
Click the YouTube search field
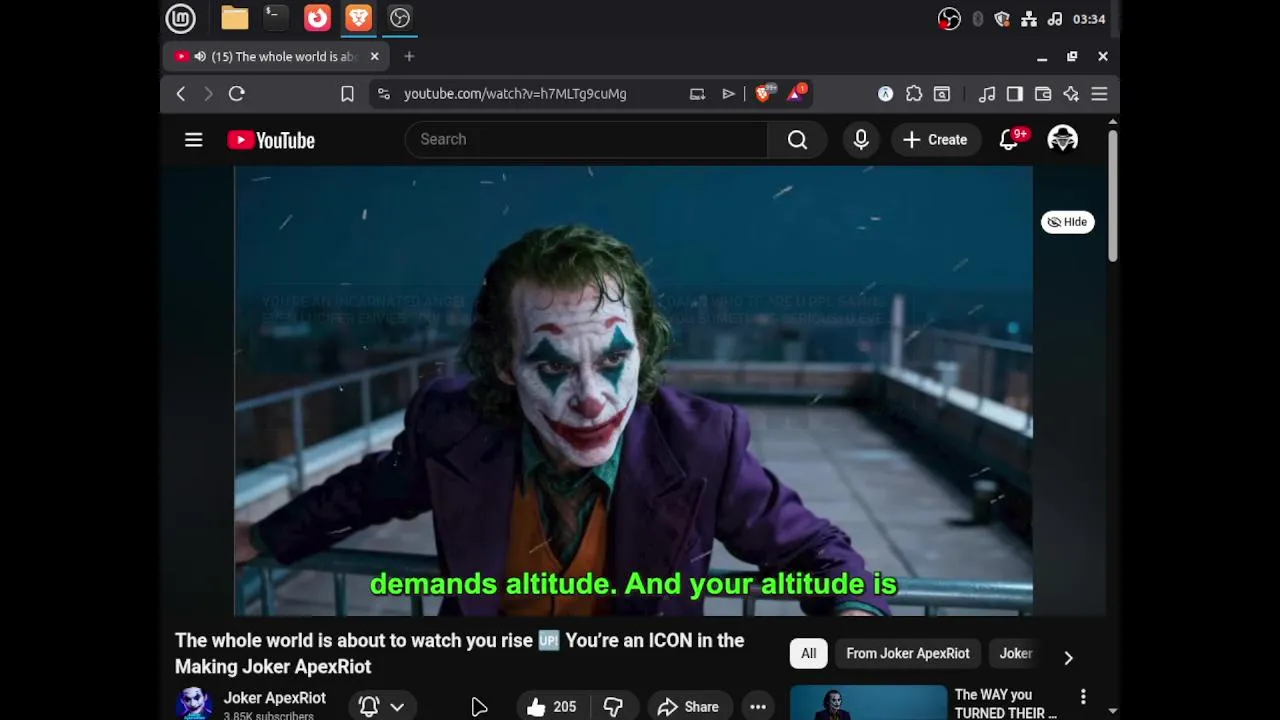tap(586, 140)
